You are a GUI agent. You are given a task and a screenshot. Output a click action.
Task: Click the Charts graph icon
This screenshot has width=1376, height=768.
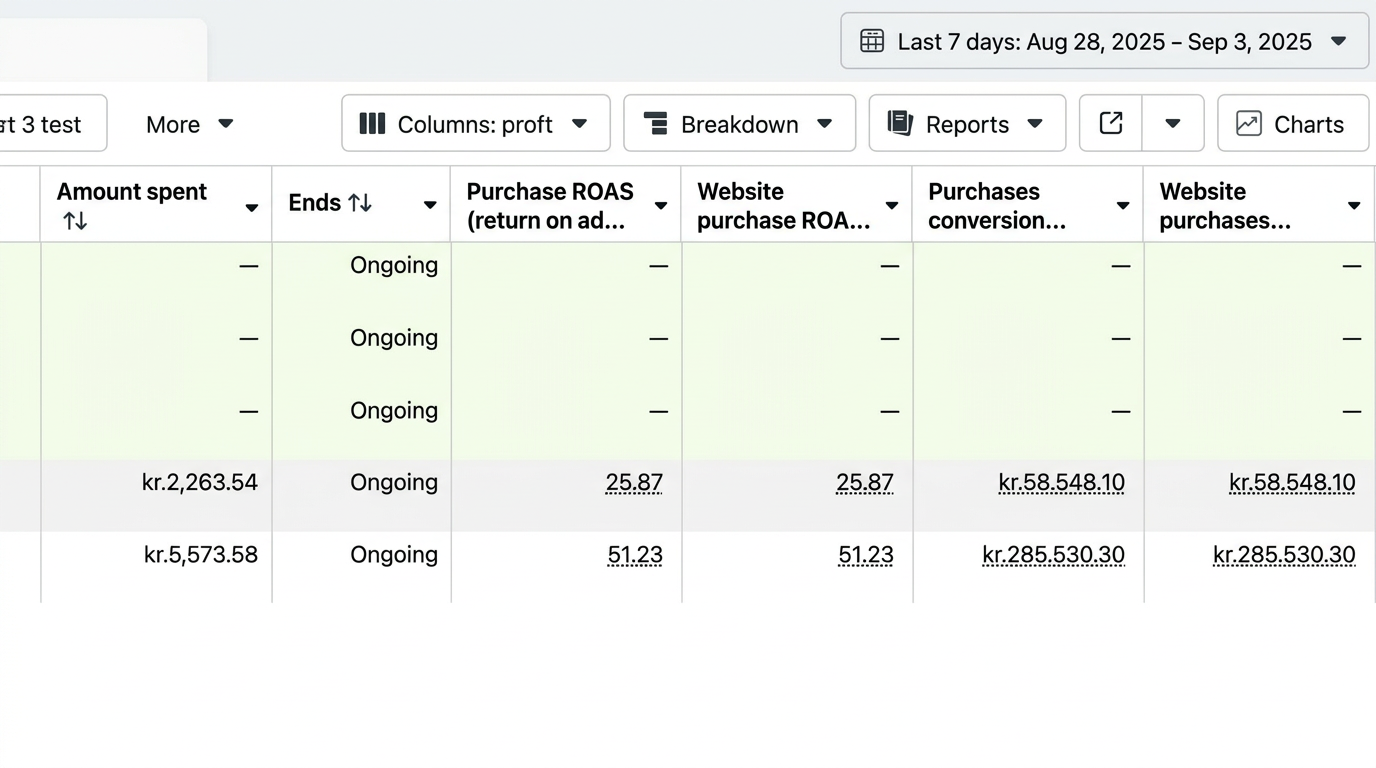1249,123
